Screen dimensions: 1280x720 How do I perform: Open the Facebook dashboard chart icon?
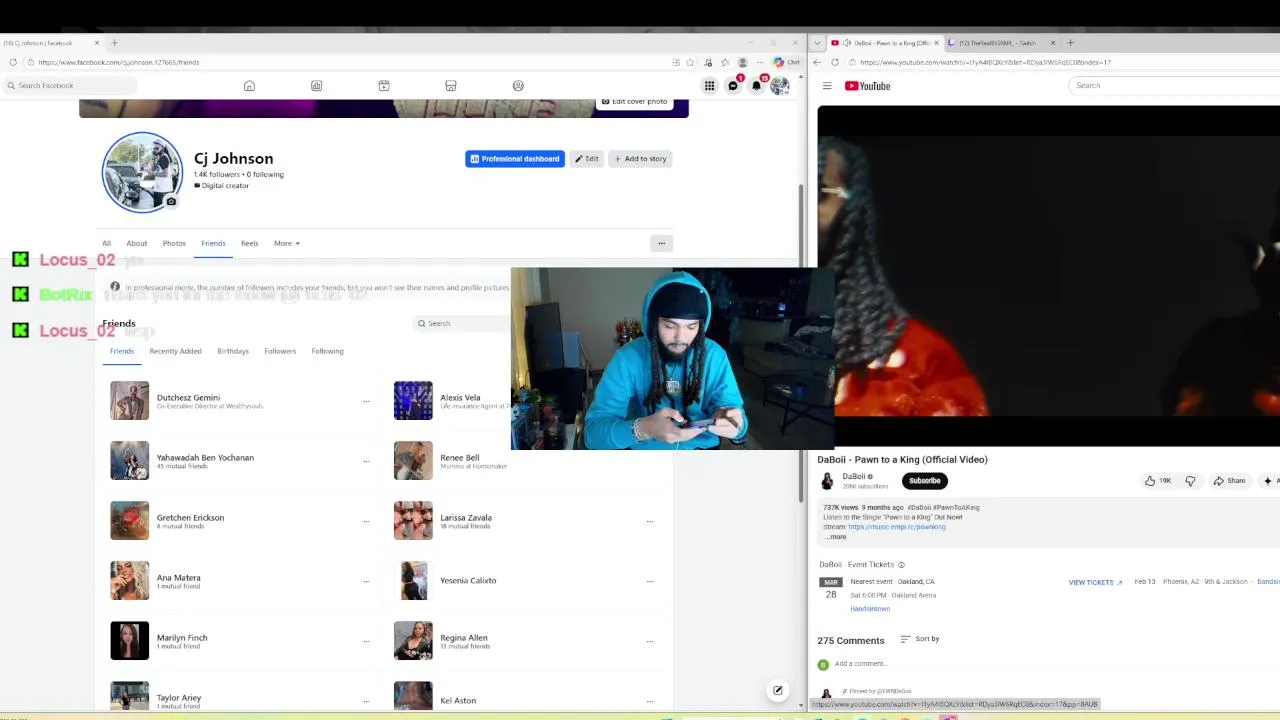point(316,86)
